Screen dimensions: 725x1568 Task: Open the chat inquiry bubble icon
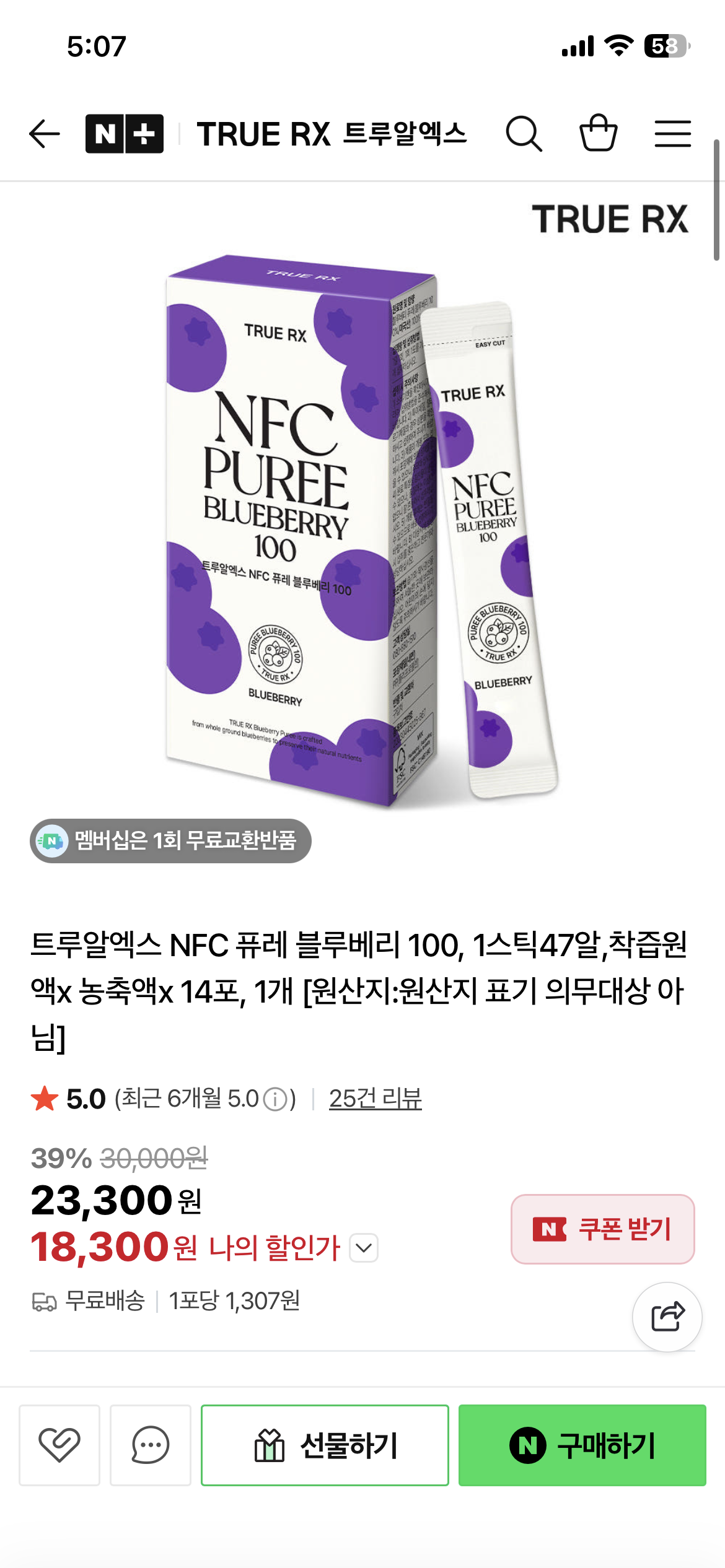pos(151,1445)
